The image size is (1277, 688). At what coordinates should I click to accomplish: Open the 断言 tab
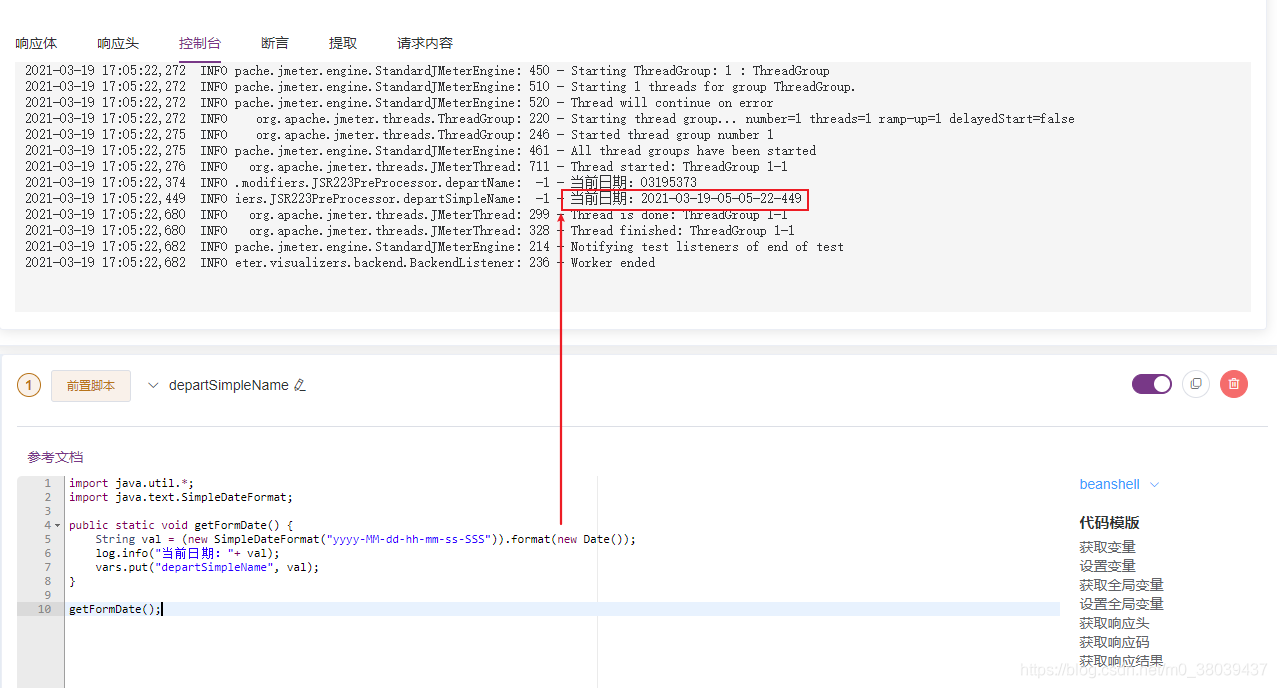pos(275,43)
